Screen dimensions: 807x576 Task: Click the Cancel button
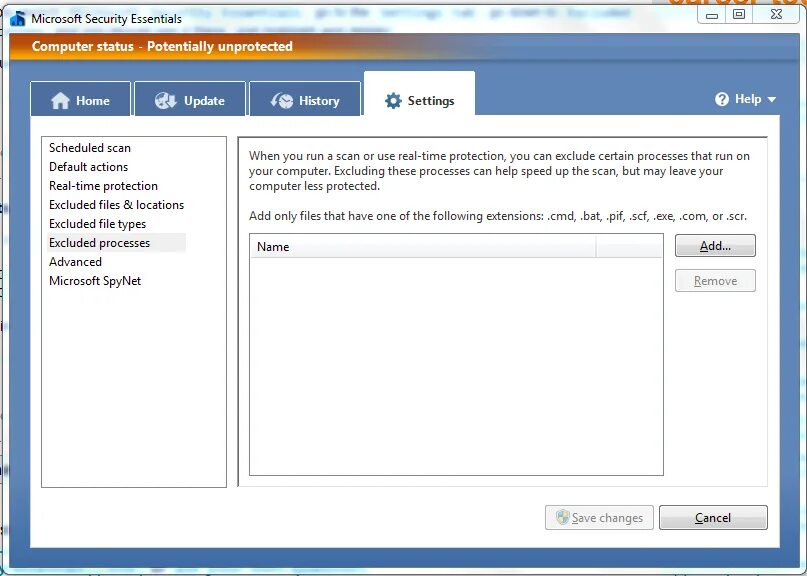coord(713,517)
